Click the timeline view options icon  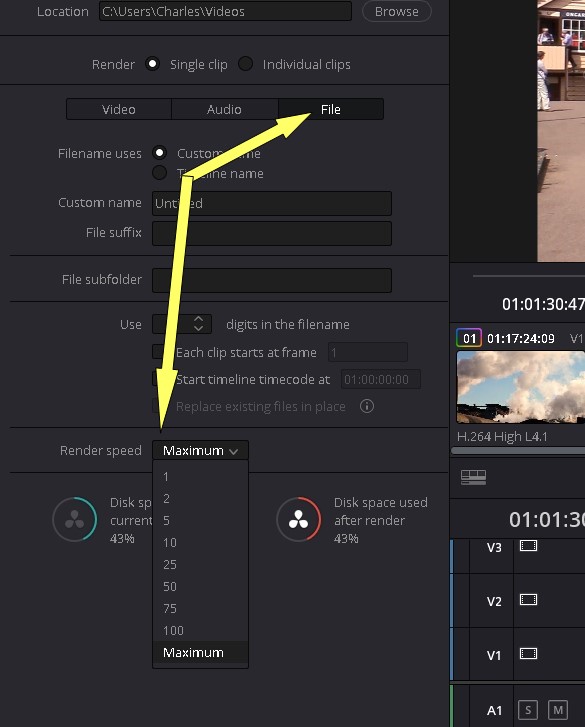coord(473,477)
